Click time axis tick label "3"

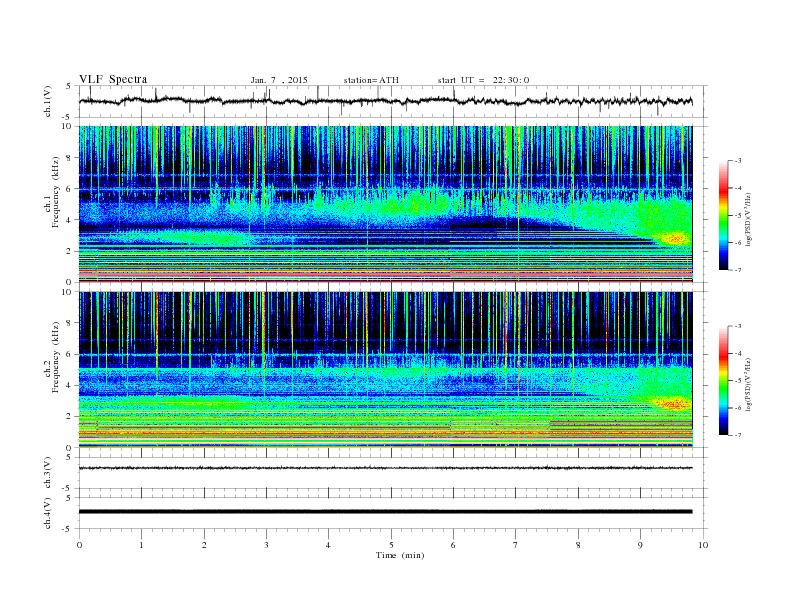pyautogui.click(x=266, y=545)
